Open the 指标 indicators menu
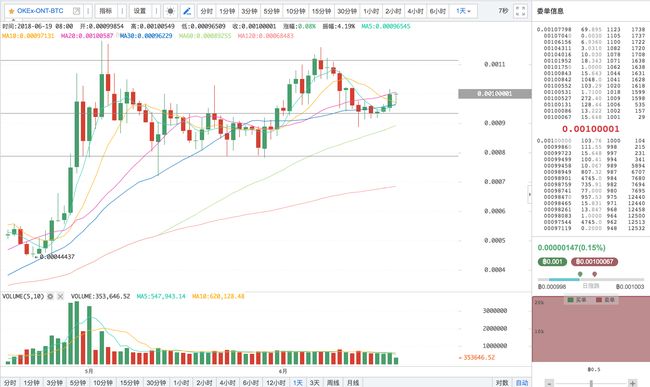This screenshot has height=387, width=650. 106,11
